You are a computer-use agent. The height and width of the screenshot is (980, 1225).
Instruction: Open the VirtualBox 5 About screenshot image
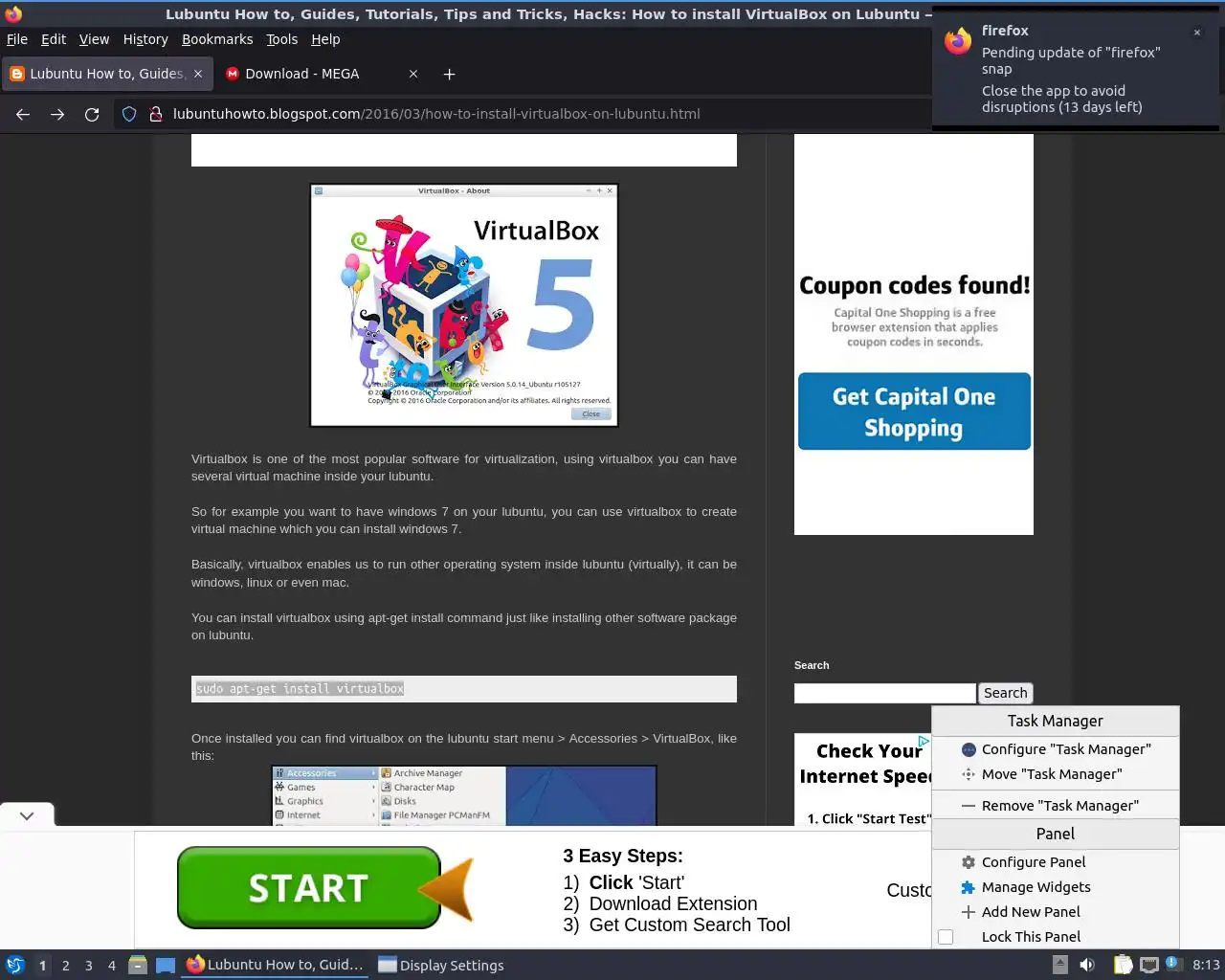[x=464, y=305]
